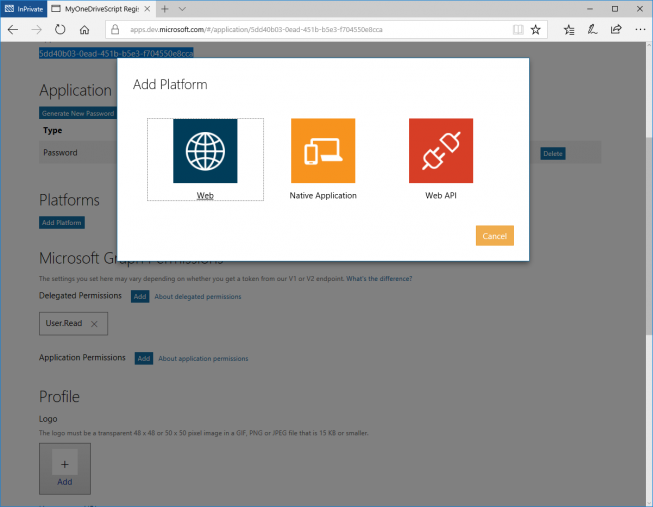Close the MyOneDriveScript tab

pos(147,9)
